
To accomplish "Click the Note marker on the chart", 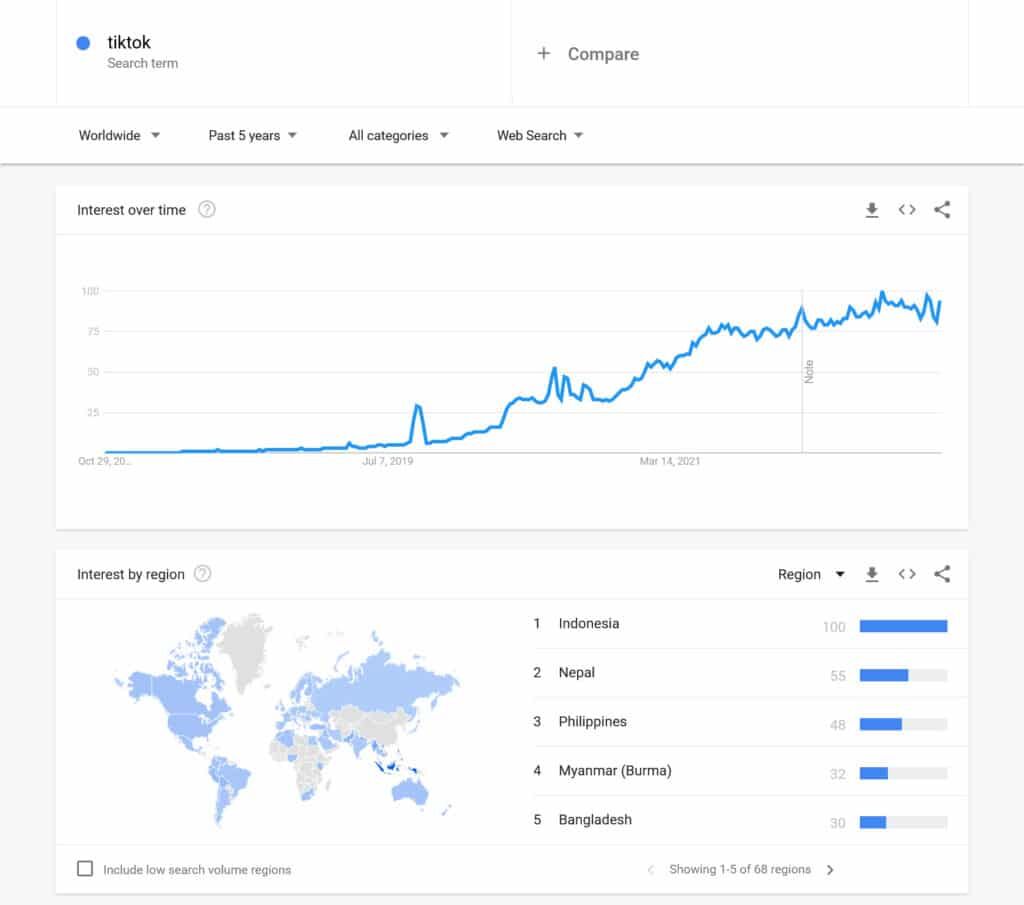I will (x=809, y=371).
